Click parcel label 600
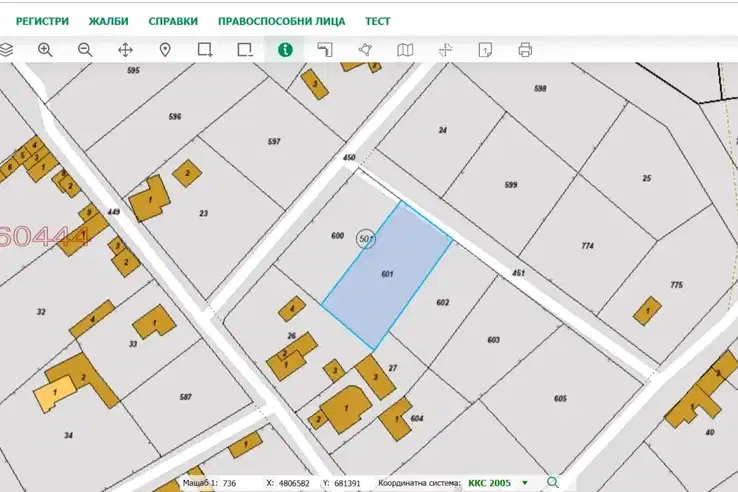Screen dimensions: 738x492 [x=337, y=235]
